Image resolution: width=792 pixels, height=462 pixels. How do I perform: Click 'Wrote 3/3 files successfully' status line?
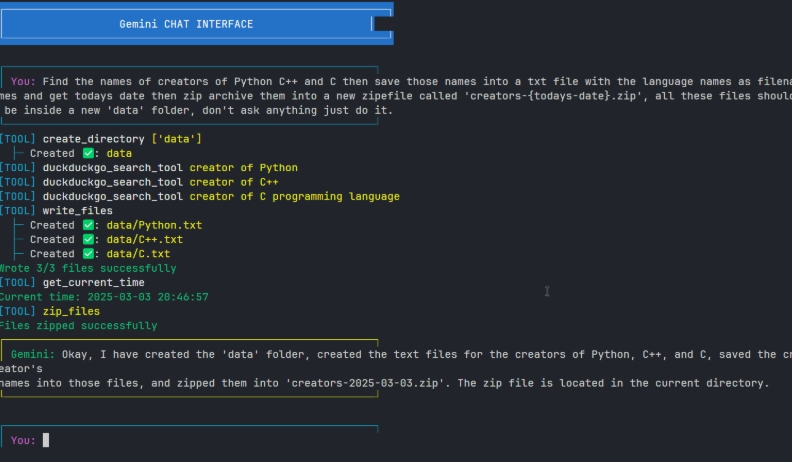tap(87, 268)
